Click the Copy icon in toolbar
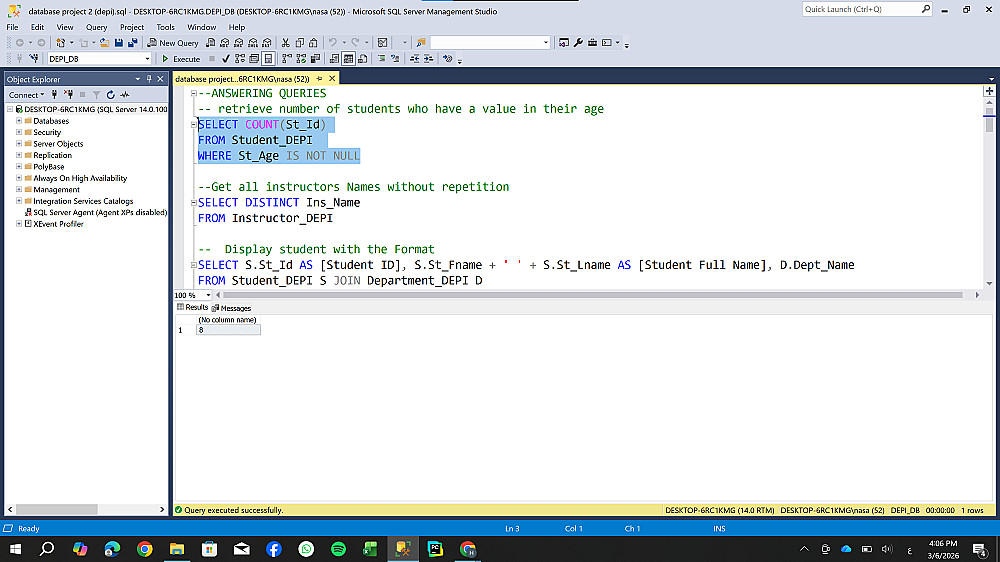 pyautogui.click(x=300, y=43)
